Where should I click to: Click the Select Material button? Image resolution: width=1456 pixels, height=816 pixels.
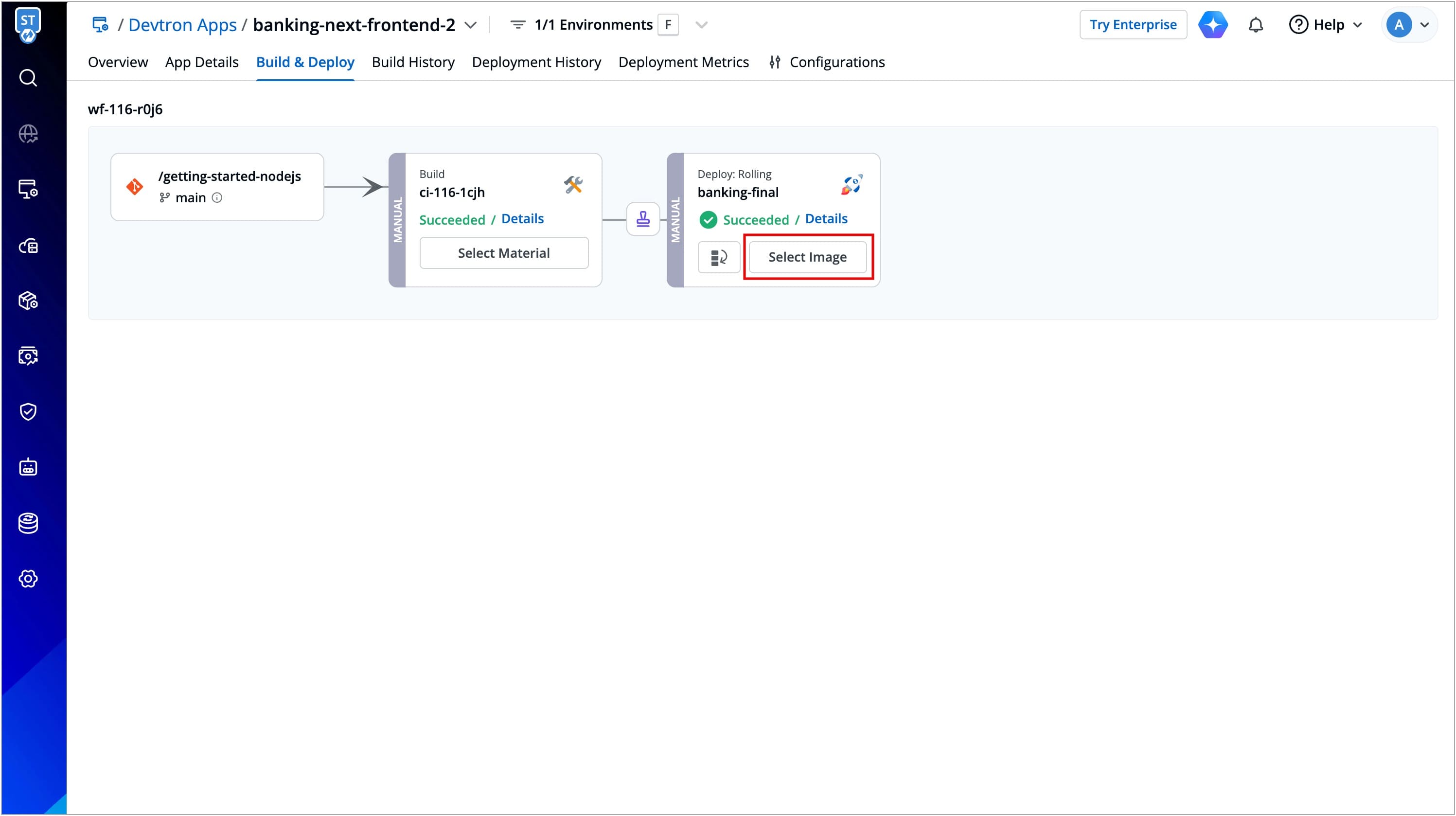pyautogui.click(x=503, y=253)
